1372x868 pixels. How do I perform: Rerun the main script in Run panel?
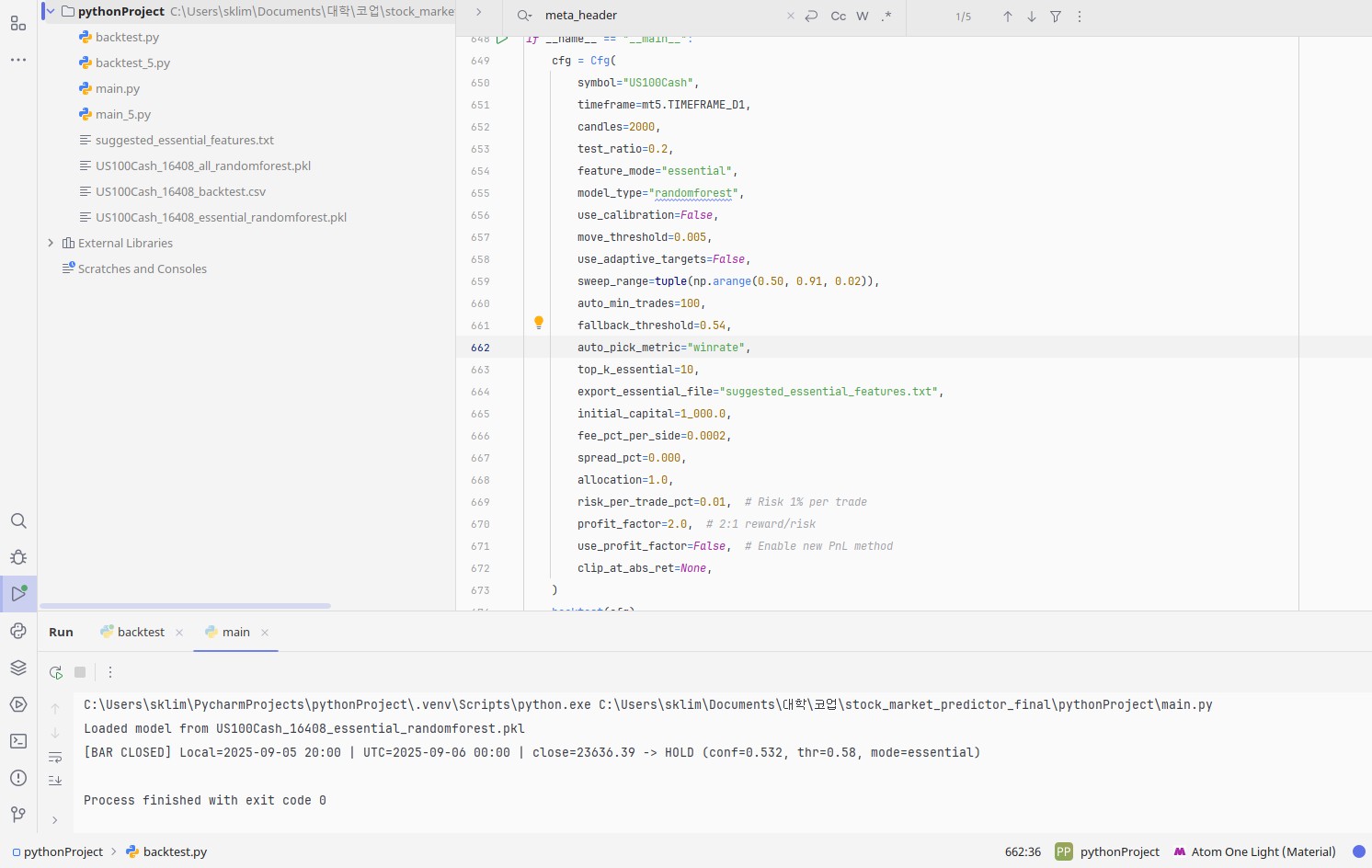pyautogui.click(x=56, y=672)
